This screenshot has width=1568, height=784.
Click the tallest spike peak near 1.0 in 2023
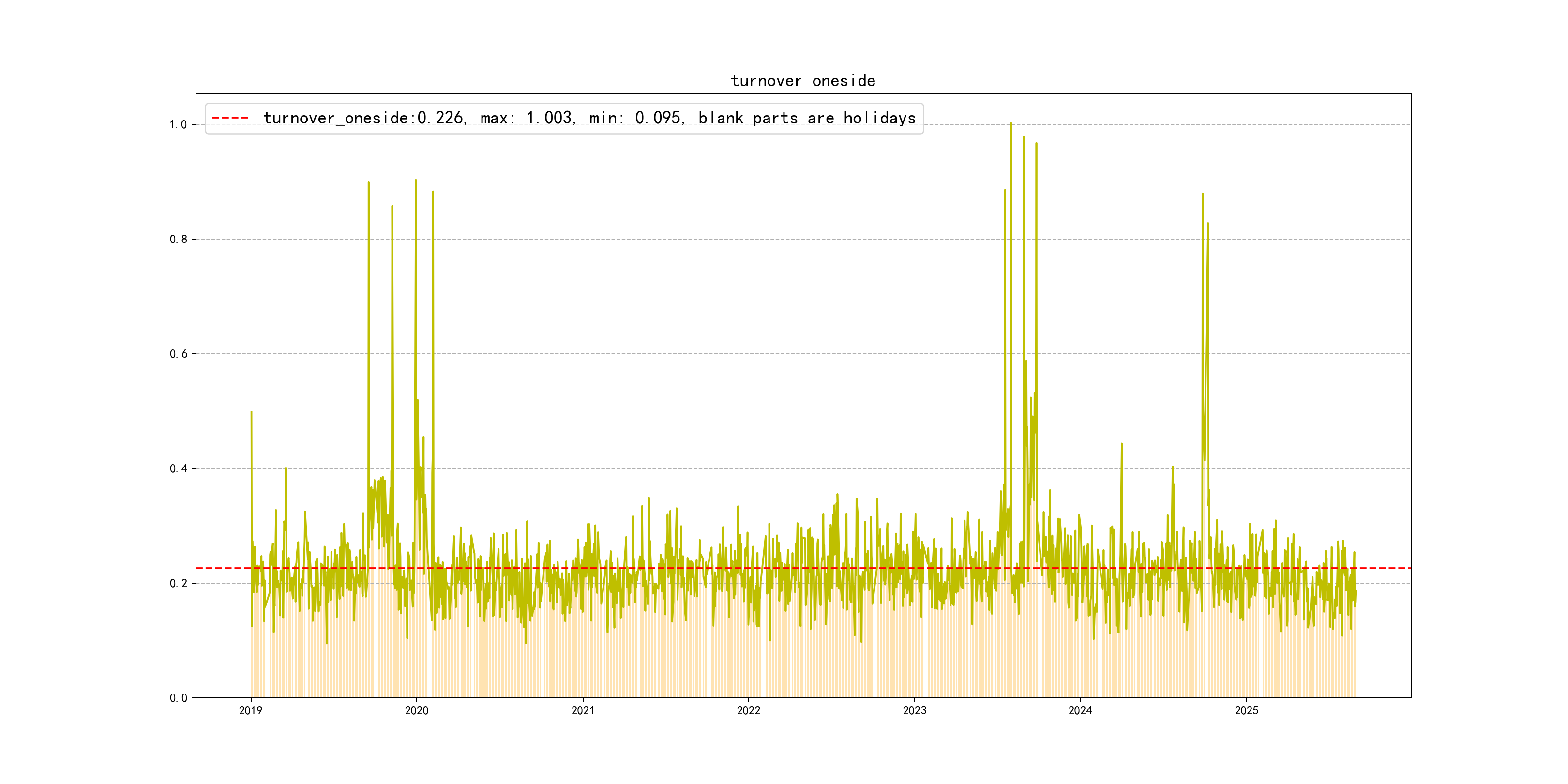click(x=1010, y=124)
